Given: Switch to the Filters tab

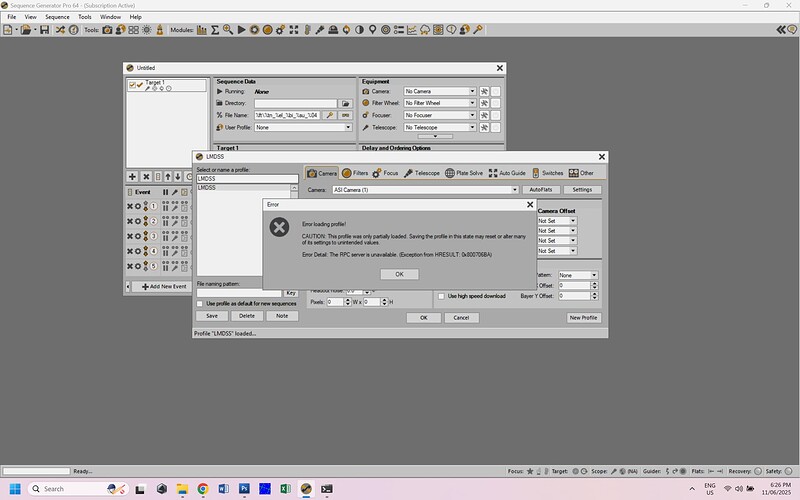Looking at the screenshot, I should pyautogui.click(x=355, y=173).
